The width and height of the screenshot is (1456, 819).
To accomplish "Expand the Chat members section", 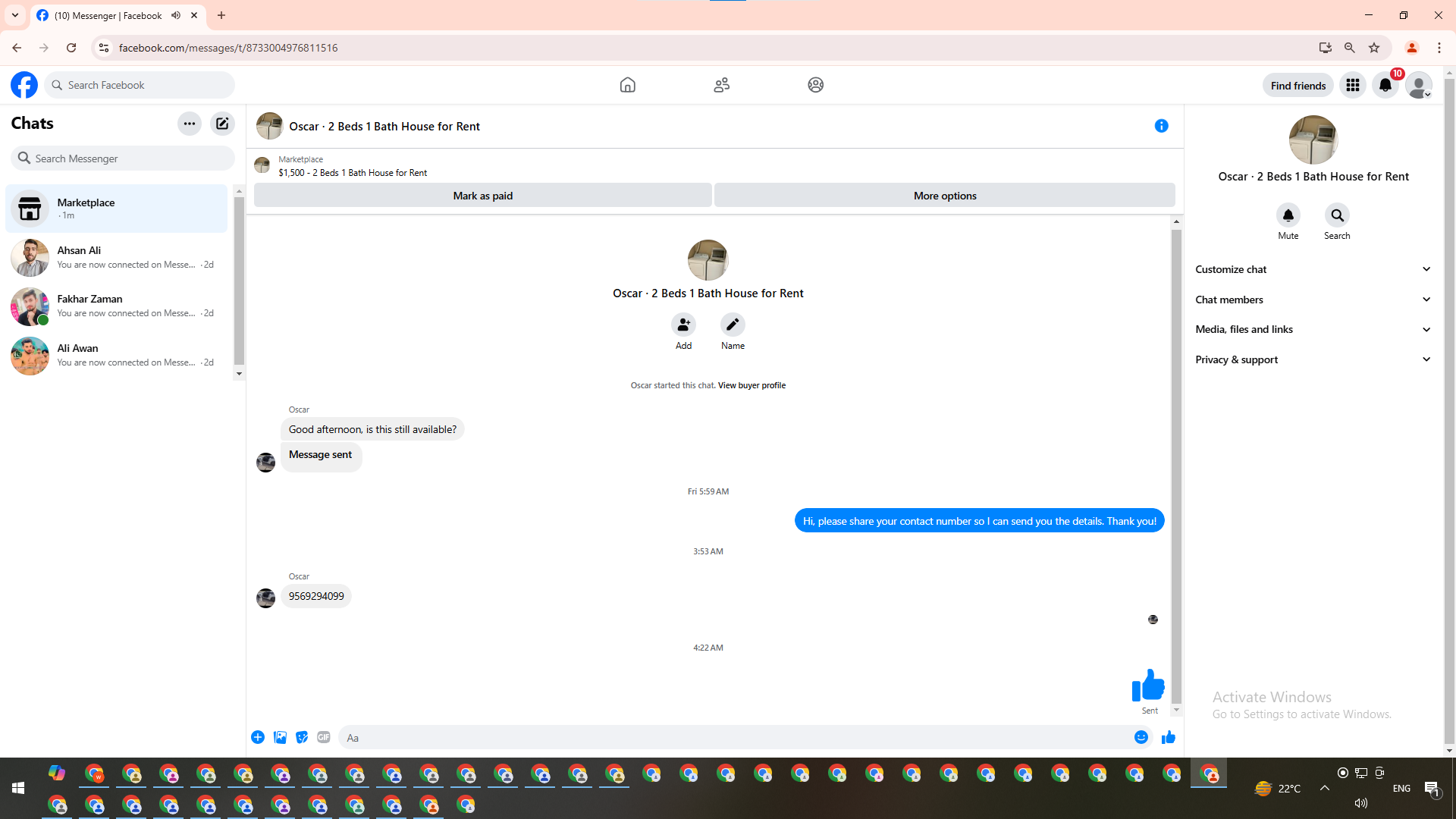I will point(1313,300).
